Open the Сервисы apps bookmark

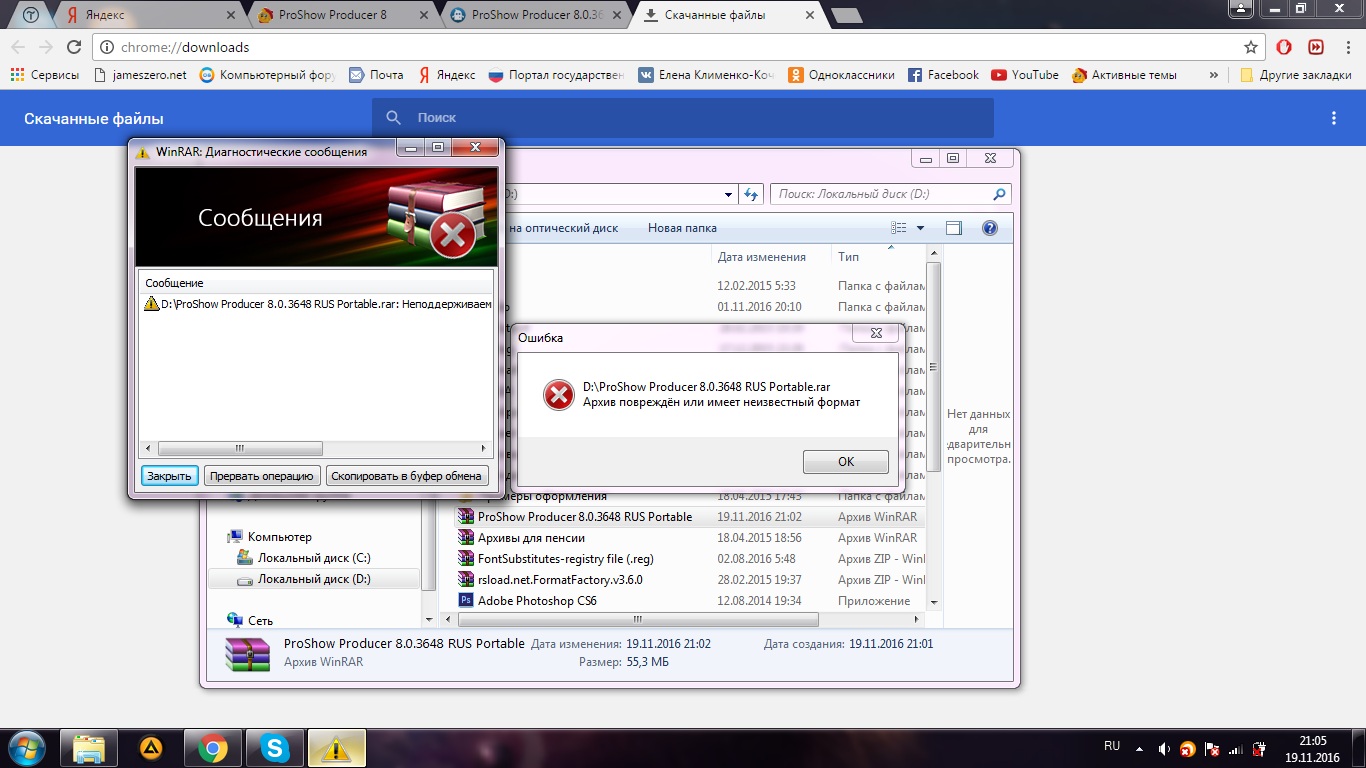(x=47, y=75)
